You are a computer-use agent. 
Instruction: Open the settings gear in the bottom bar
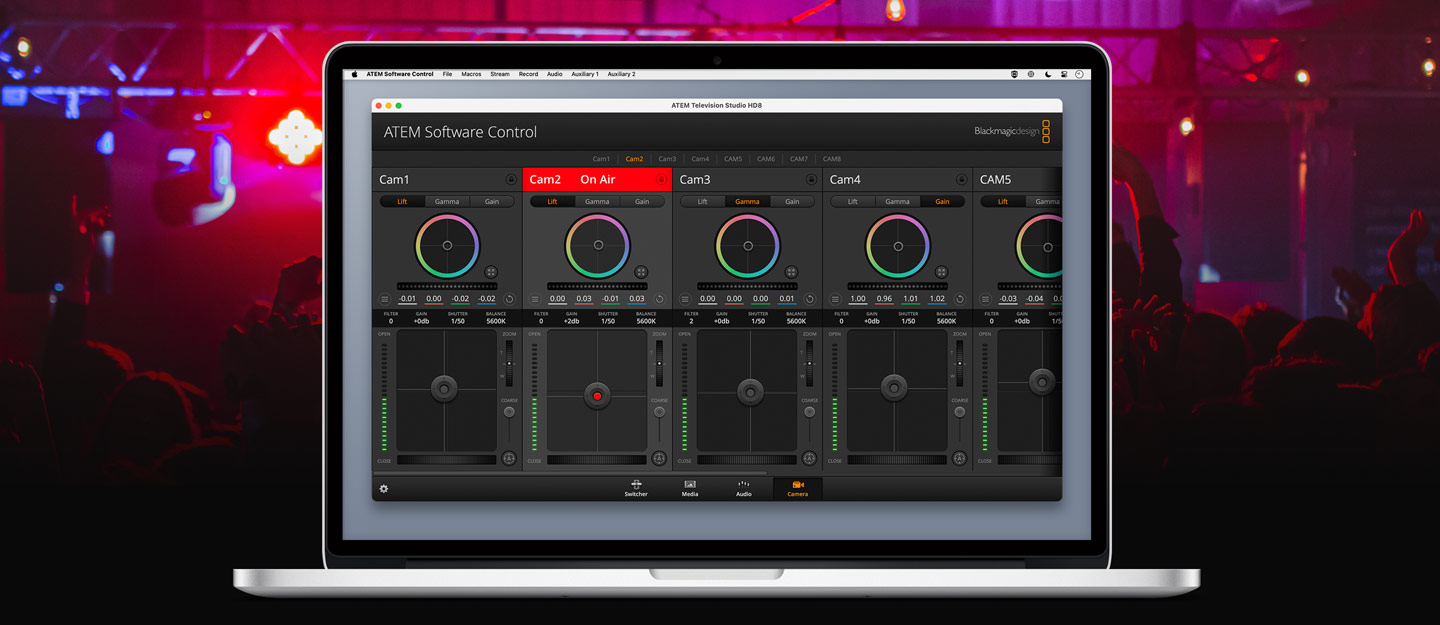(383, 489)
